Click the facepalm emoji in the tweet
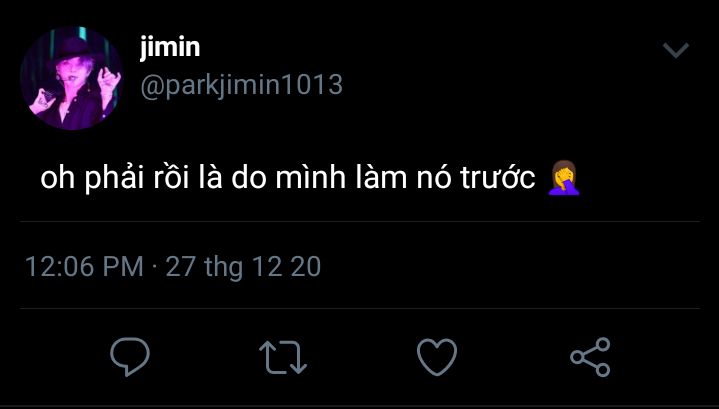719x409 pixels. (x=564, y=178)
